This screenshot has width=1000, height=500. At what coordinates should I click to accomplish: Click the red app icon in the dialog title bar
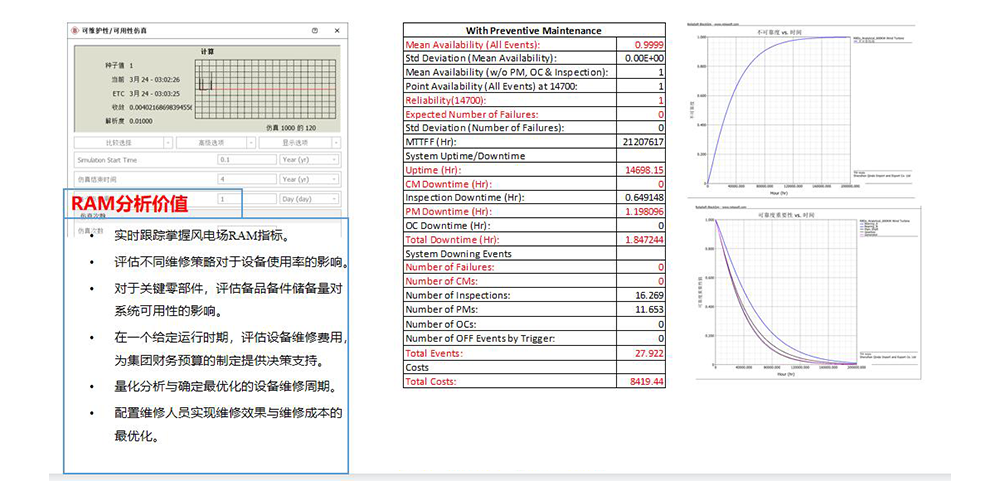pos(77,31)
